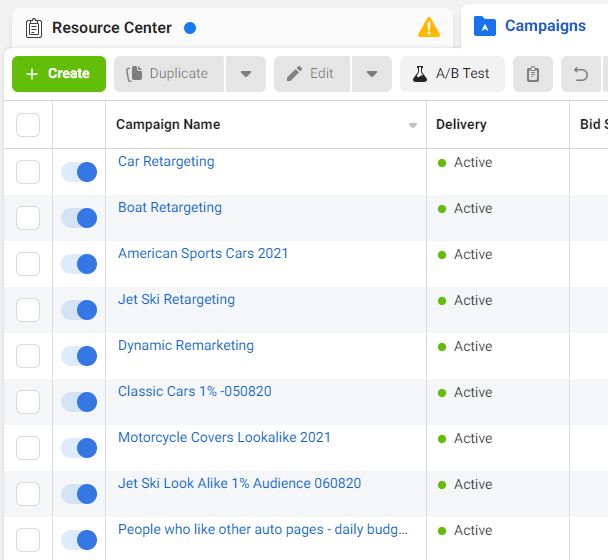The width and height of the screenshot is (608, 560).
Task: Click the blue dot next to Resource Center
Action: click(190, 28)
